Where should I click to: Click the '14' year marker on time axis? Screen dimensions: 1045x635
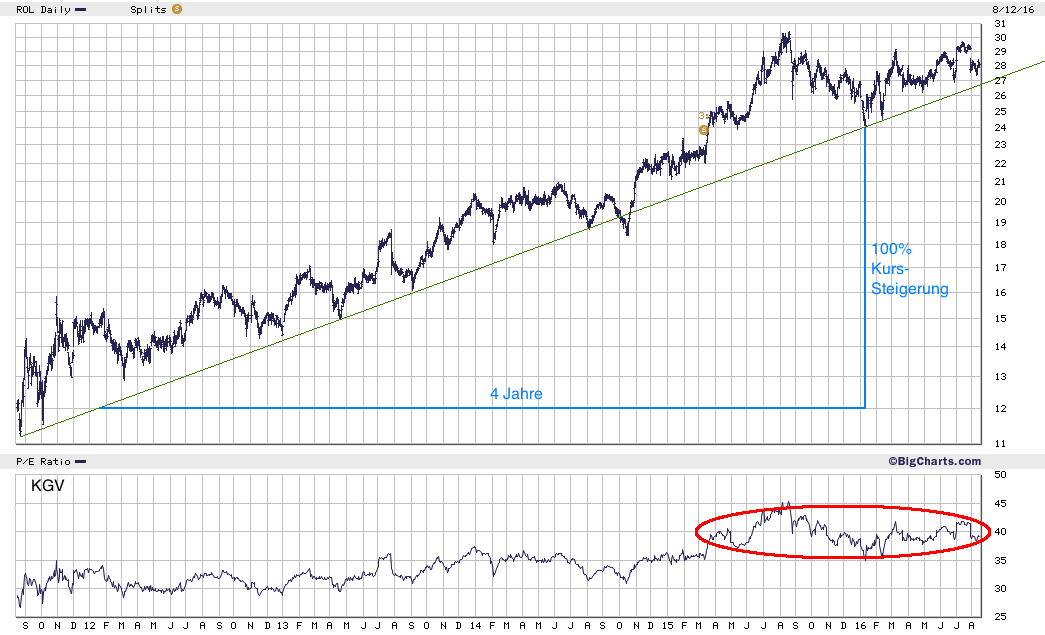[475, 626]
